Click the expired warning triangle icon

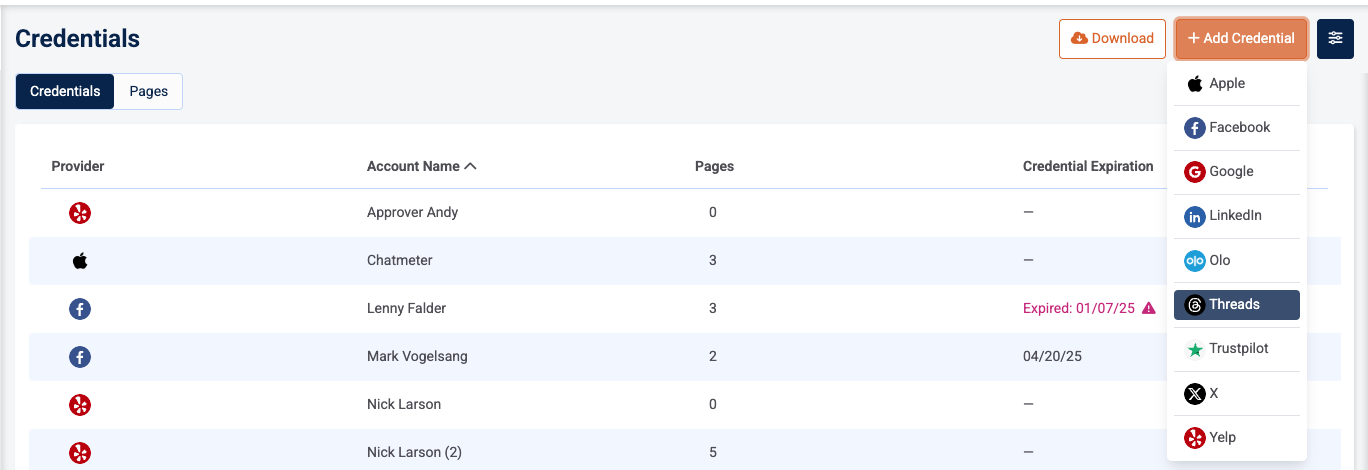(x=1148, y=309)
